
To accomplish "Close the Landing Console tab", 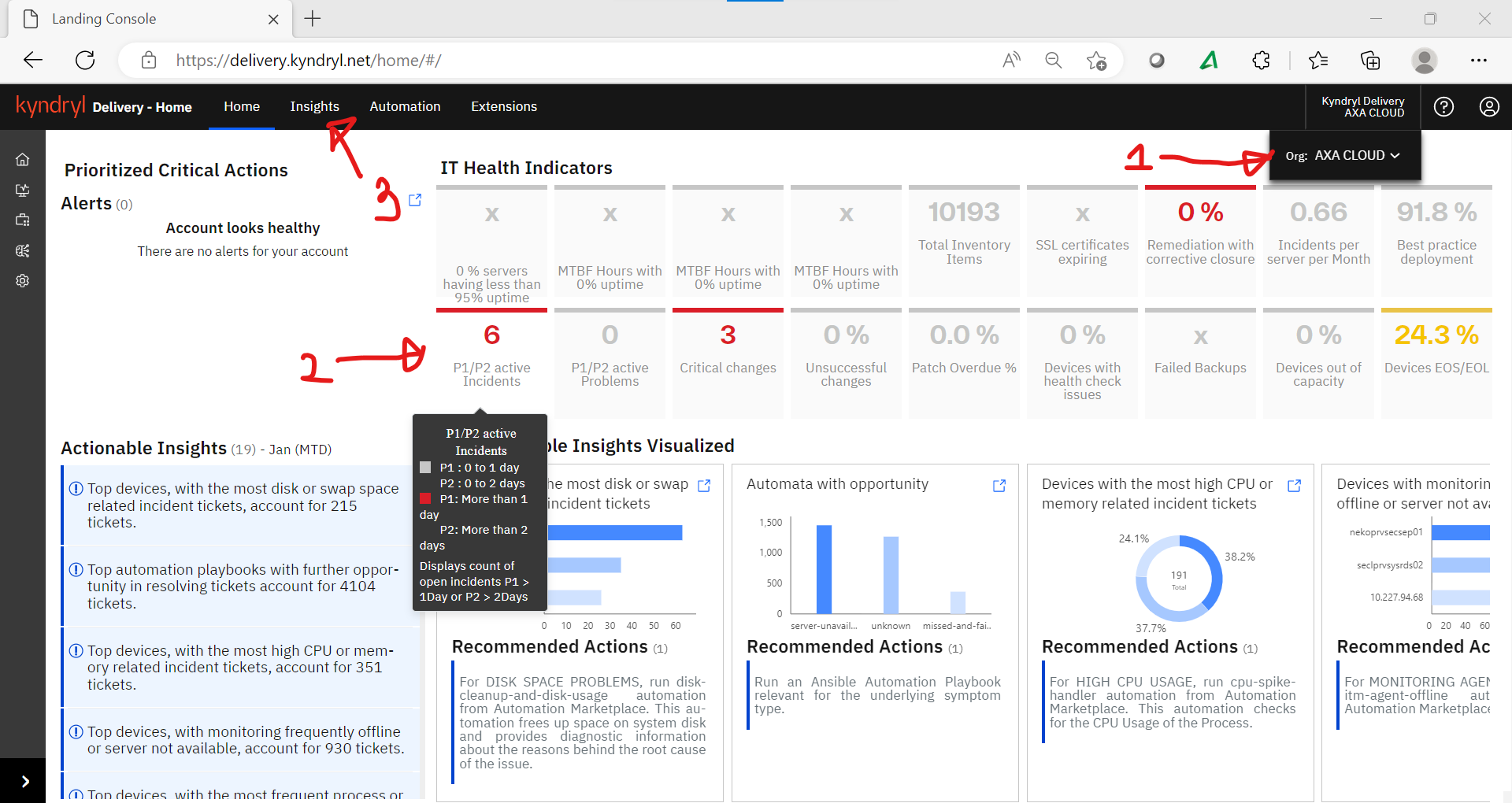I will pyautogui.click(x=273, y=19).
